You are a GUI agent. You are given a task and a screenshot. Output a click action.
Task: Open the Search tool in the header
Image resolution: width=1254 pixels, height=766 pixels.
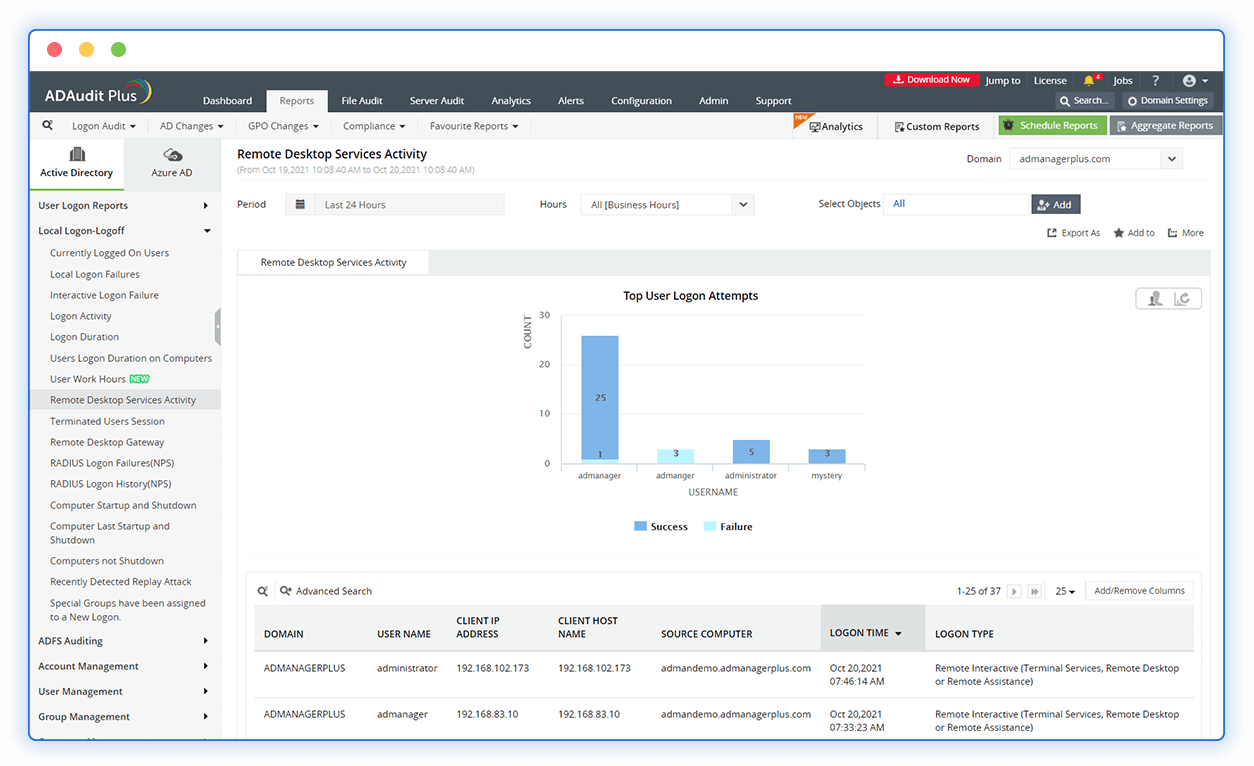[1084, 100]
